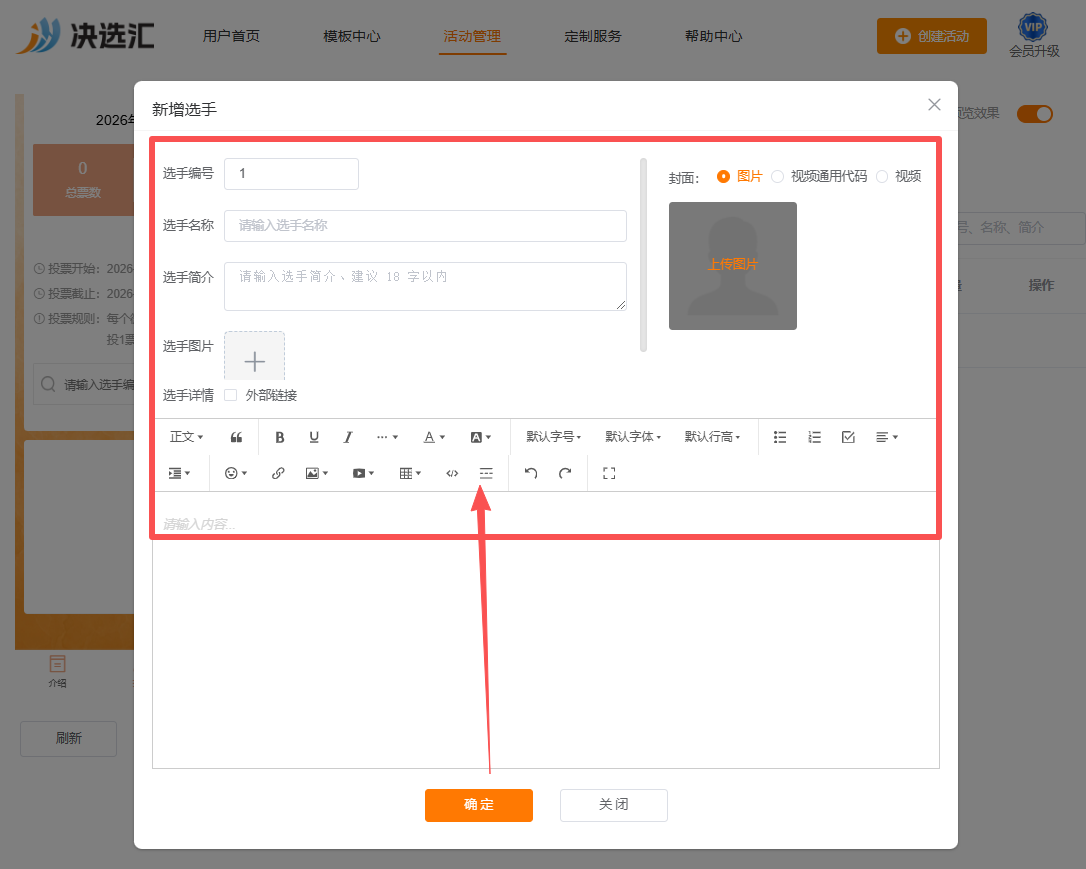Click the 选手简介 text area
Image resolution: width=1086 pixels, height=869 pixels.
click(425, 286)
